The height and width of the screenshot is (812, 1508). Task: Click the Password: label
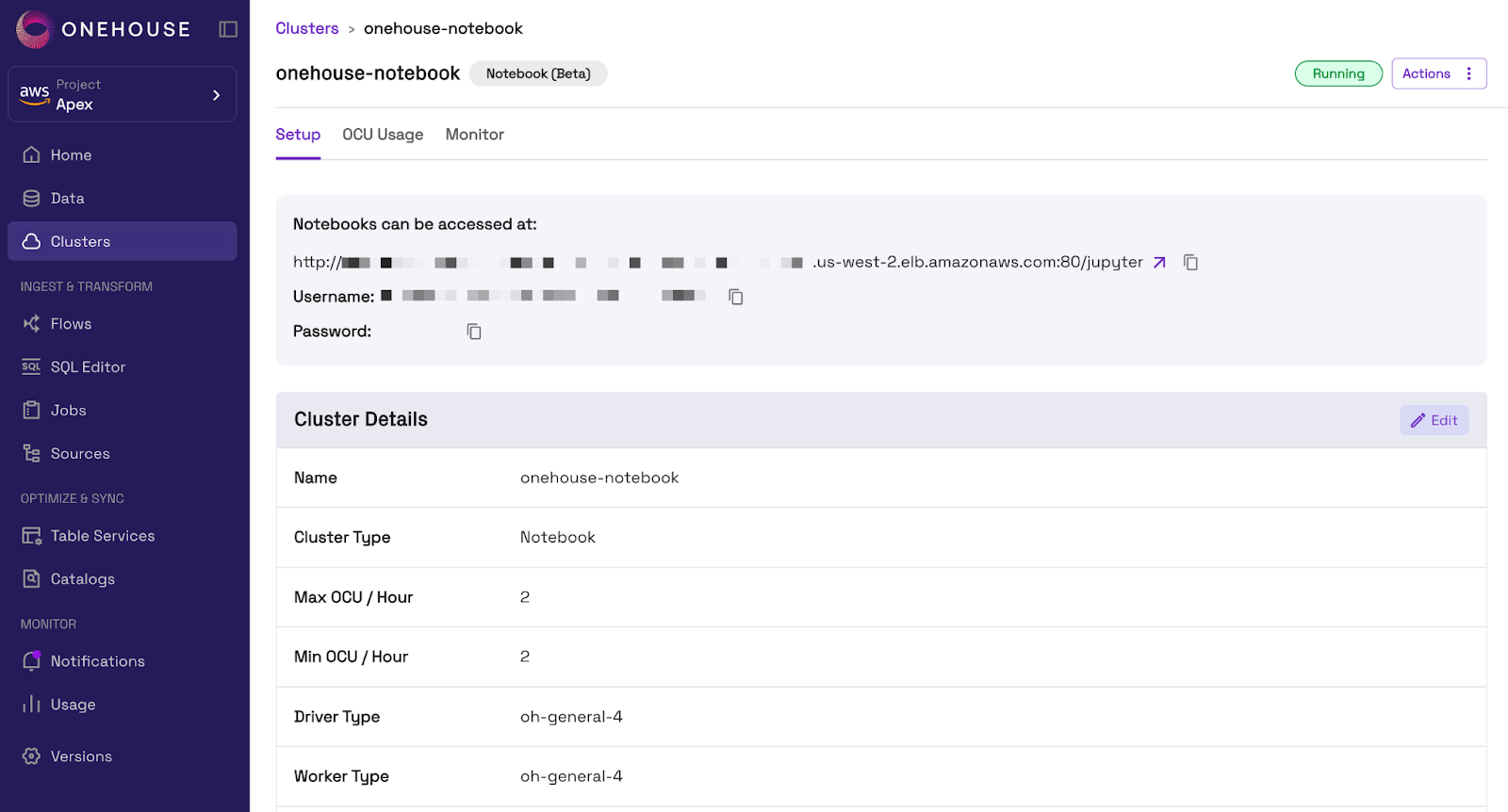[332, 332]
